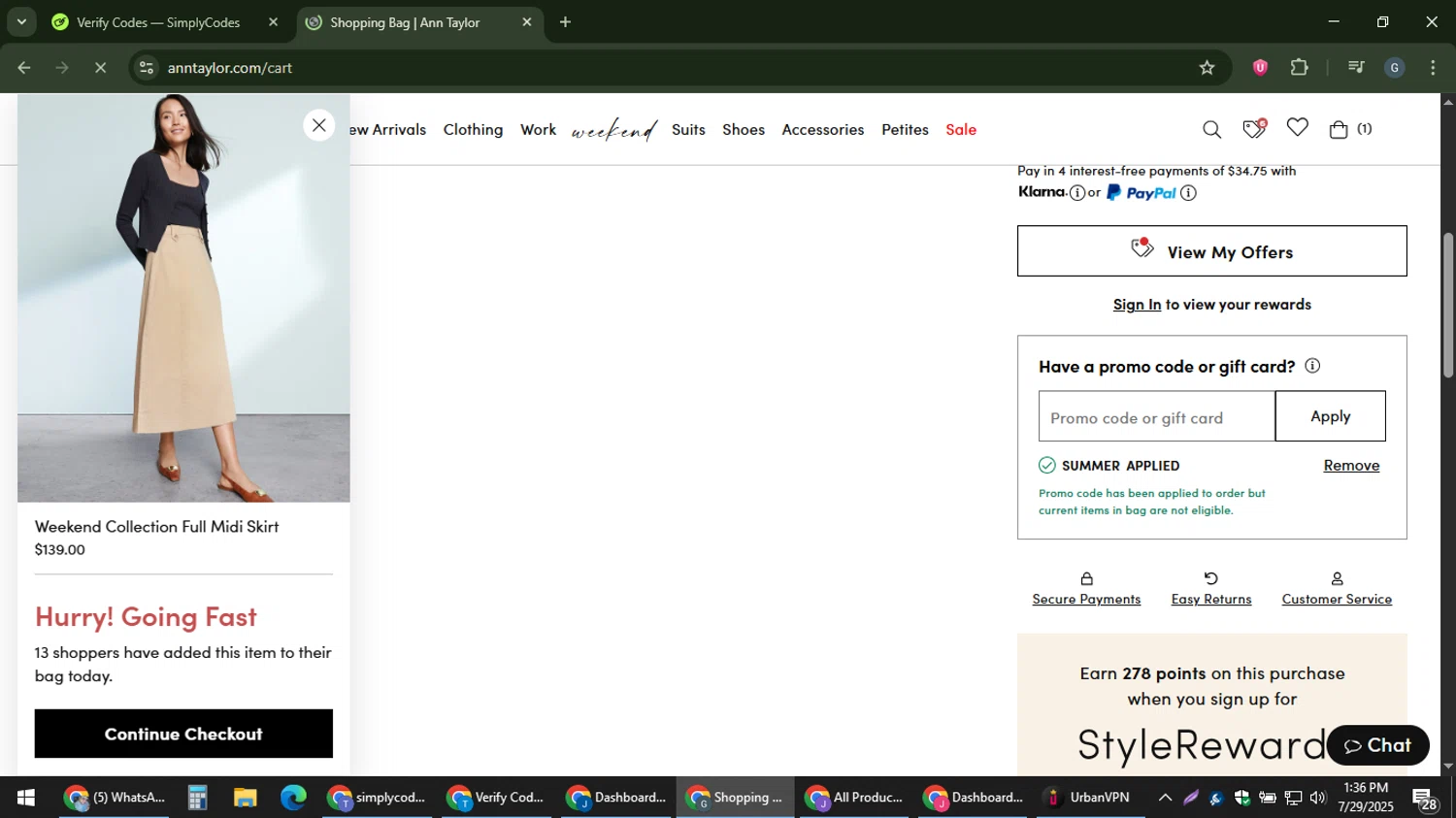This screenshot has width=1456, height=818.
Task: Open the offers tag icon in header
Action: coord(1254,128)
